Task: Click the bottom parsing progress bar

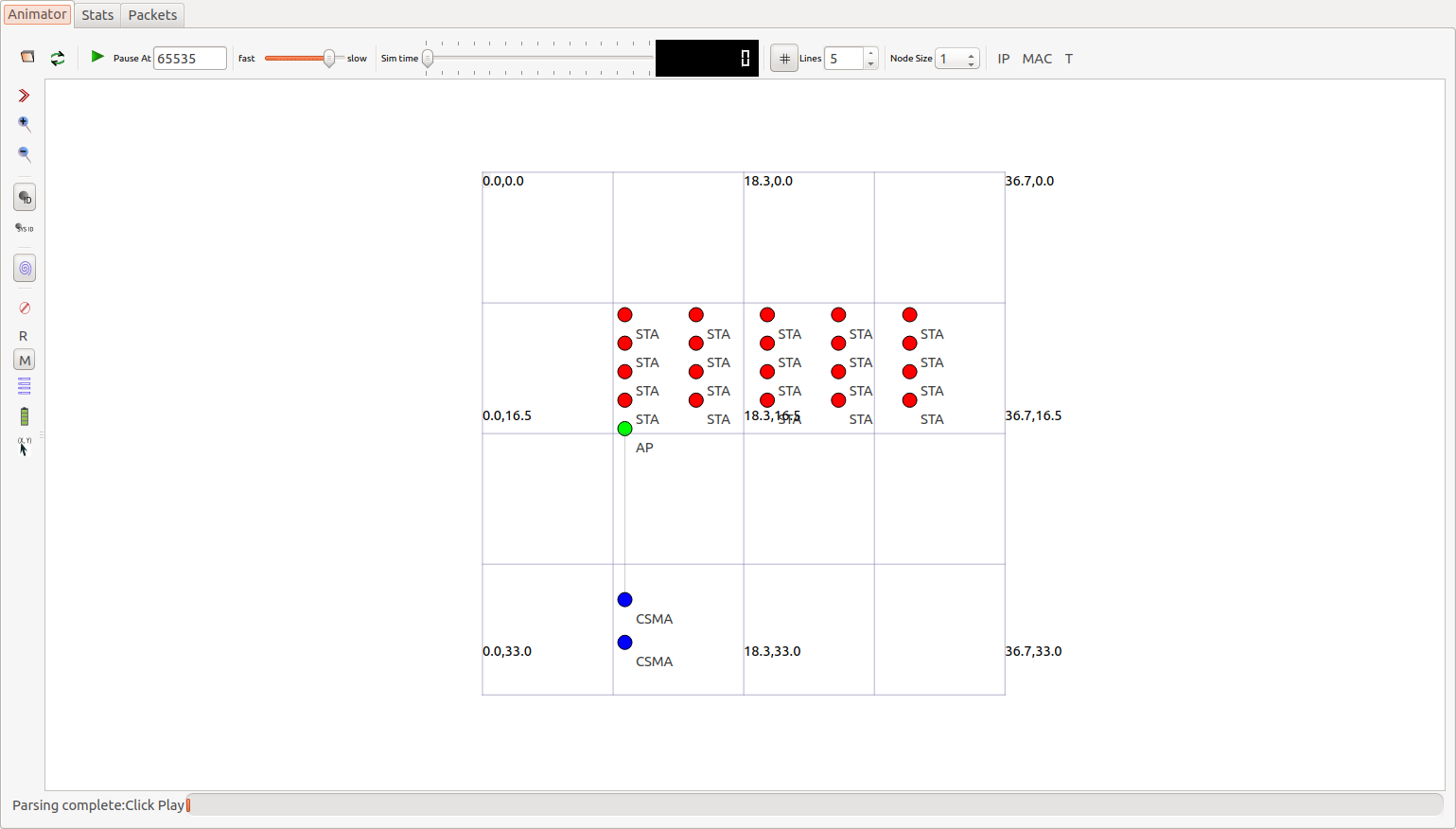Action: click(x=815, y=804)
